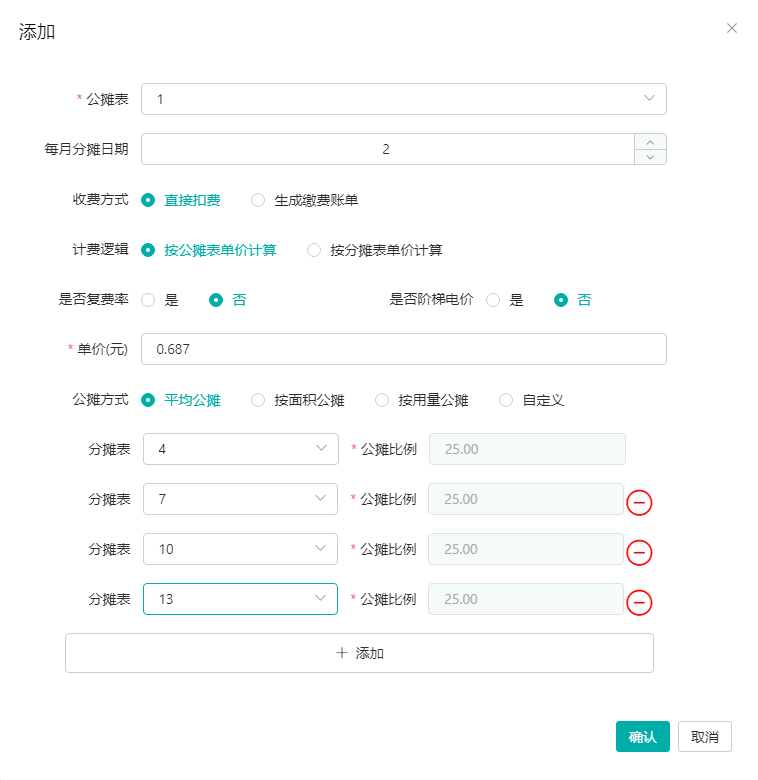Delete the 分摊表 row with value 13
758x780 pixels.
639,602
